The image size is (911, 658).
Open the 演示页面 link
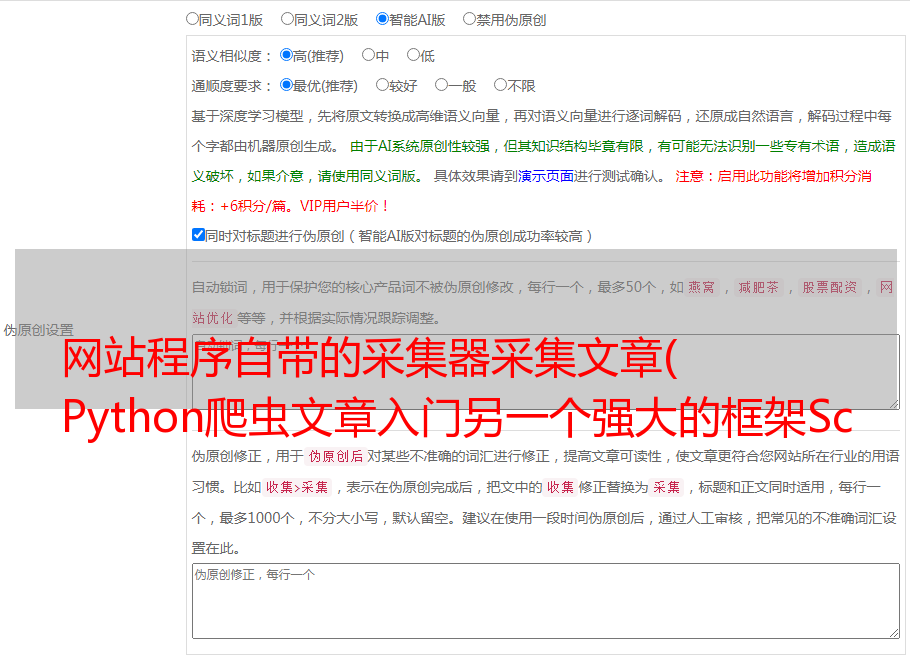(x=545, y=176)
